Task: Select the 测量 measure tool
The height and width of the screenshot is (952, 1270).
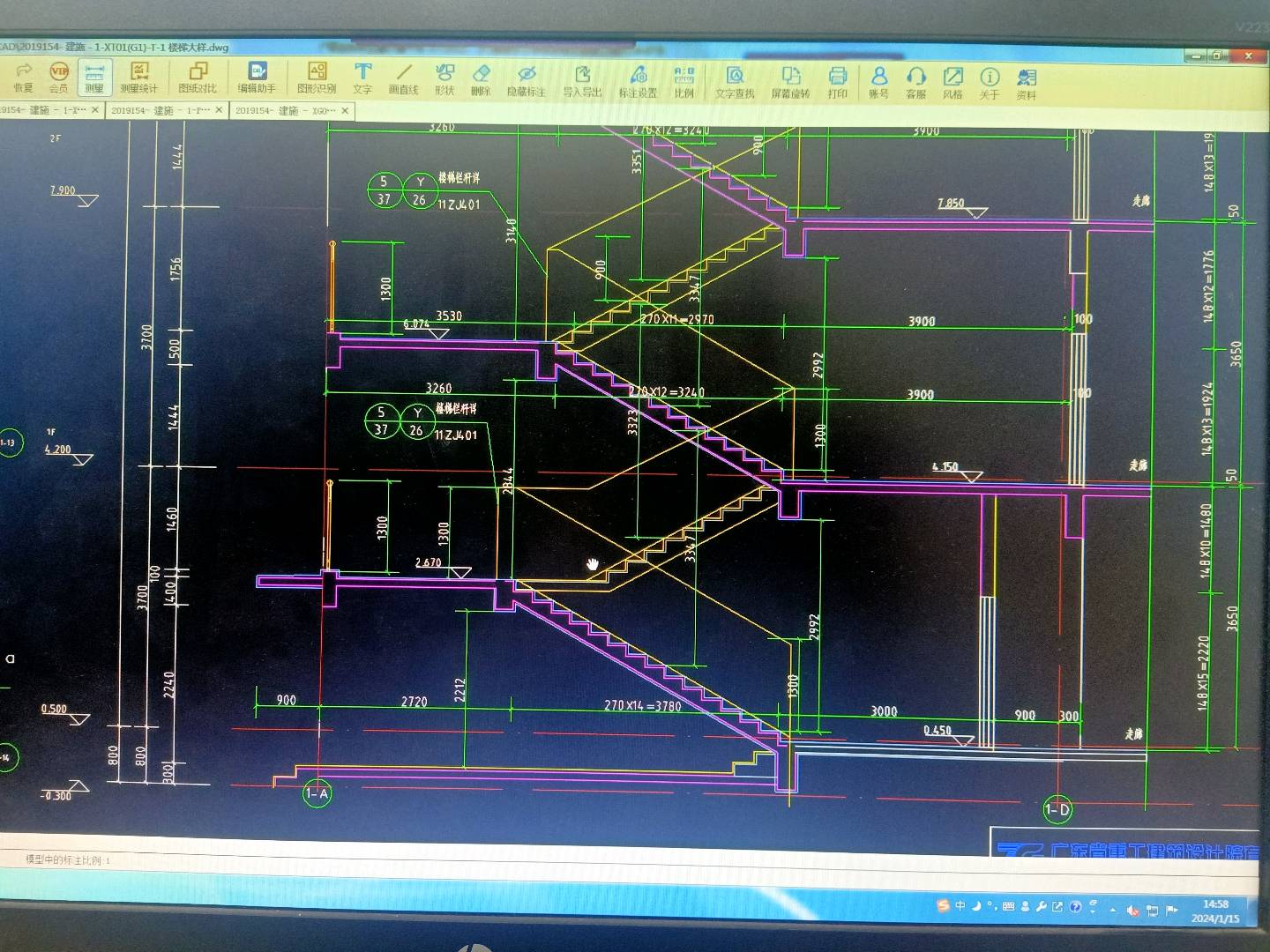Action: point(94,78)
